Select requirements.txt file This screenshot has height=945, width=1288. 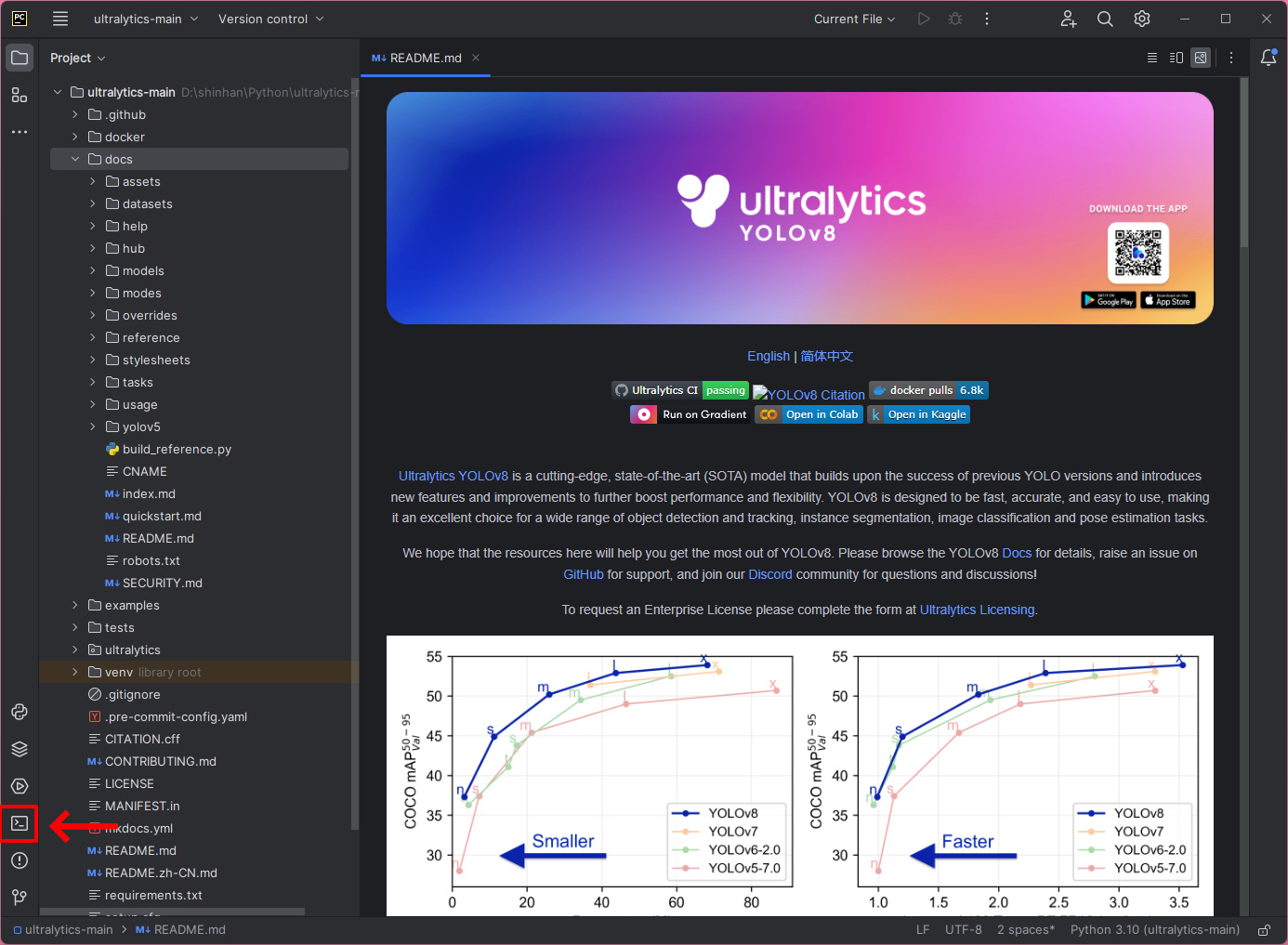(x=153, y=895)
